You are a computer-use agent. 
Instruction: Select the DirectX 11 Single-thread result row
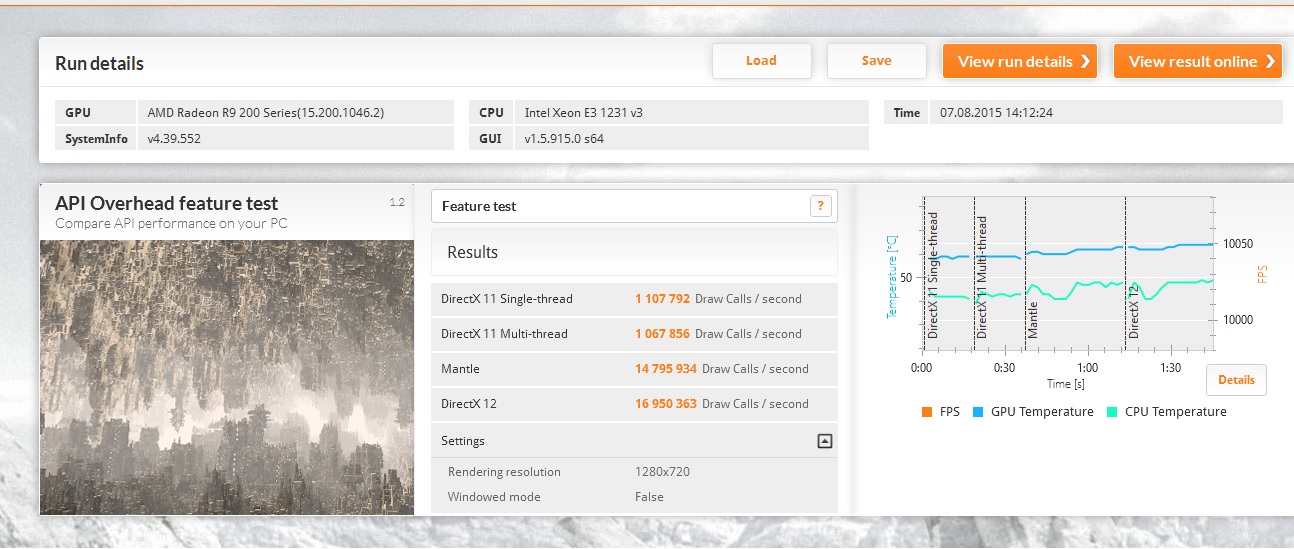(x=634, y=298)
